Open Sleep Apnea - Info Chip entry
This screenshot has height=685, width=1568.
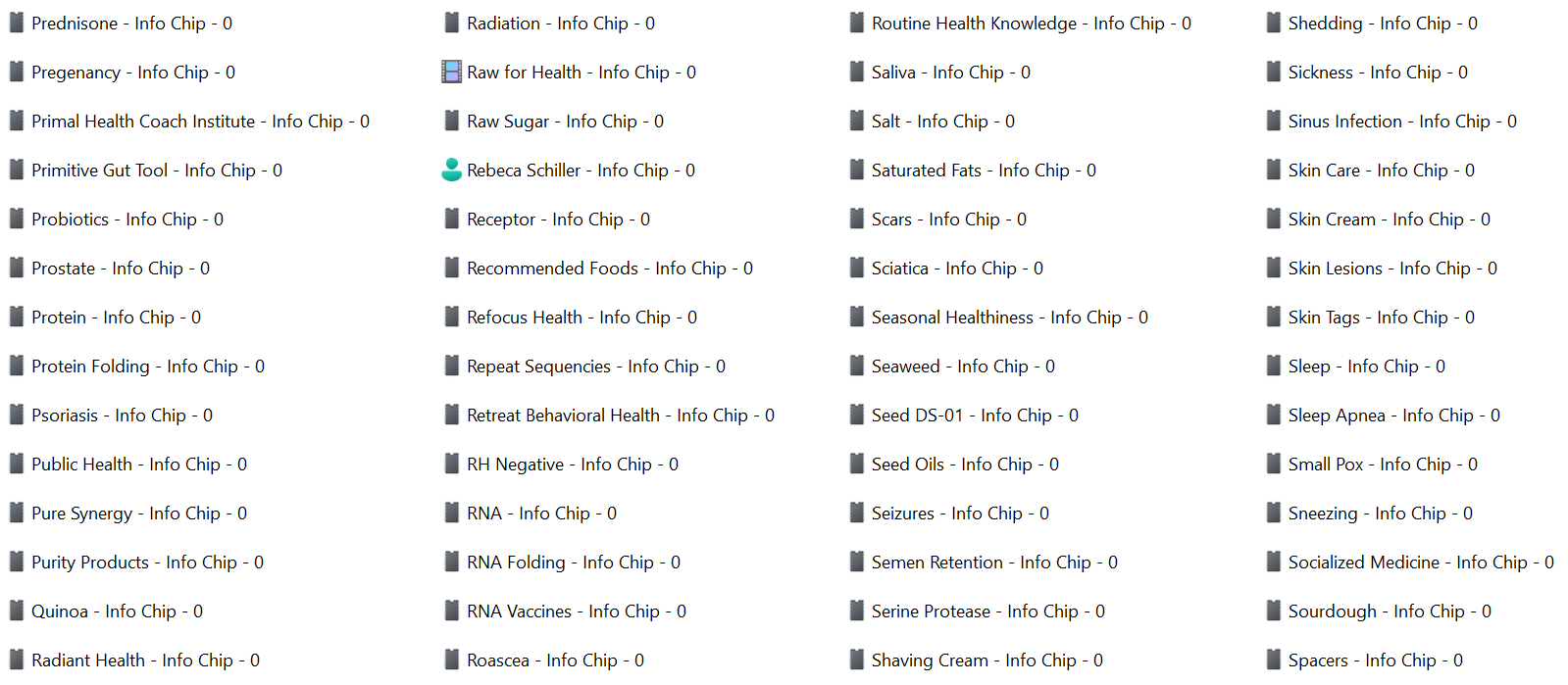point(1393,416)
